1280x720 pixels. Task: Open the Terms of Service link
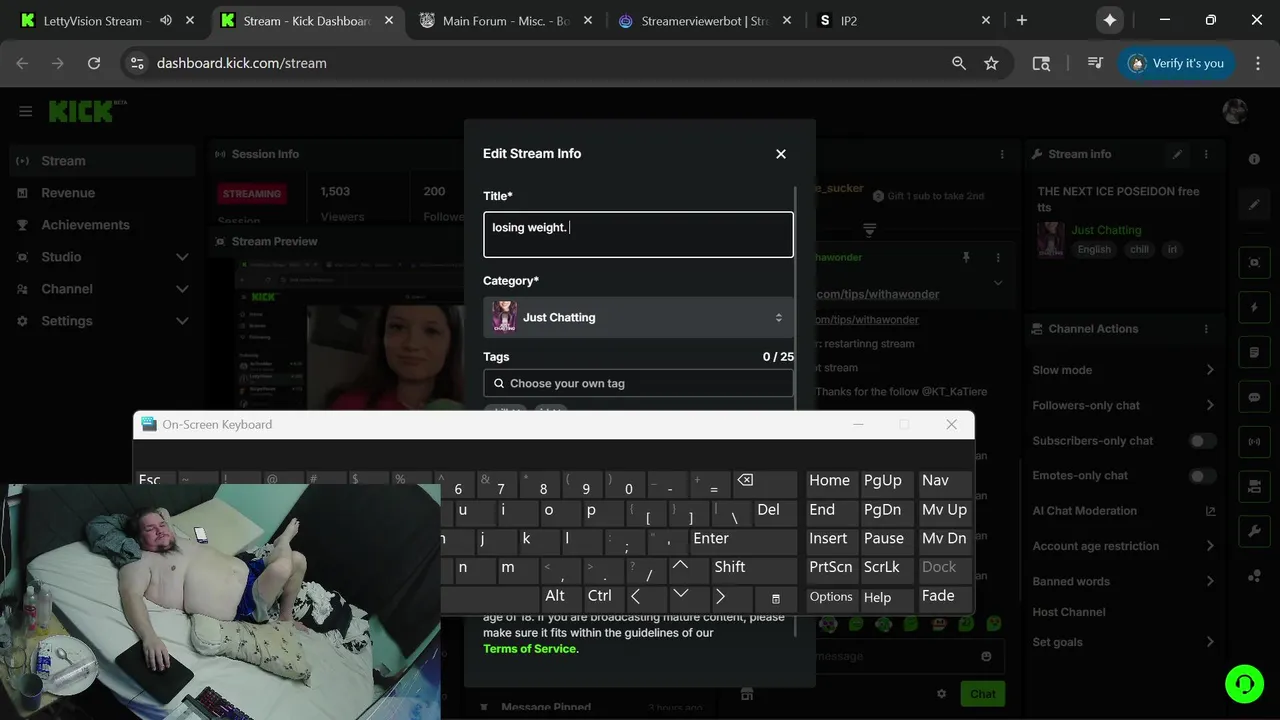click(530, 649)
